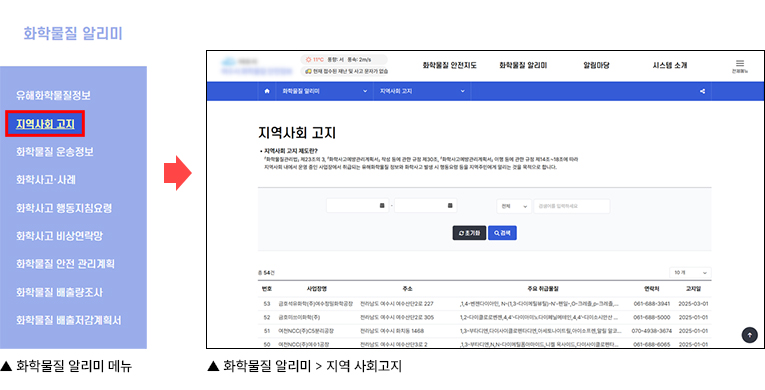Click the start date input field
The image size is (765, 390).
click(x=358, y=206)
